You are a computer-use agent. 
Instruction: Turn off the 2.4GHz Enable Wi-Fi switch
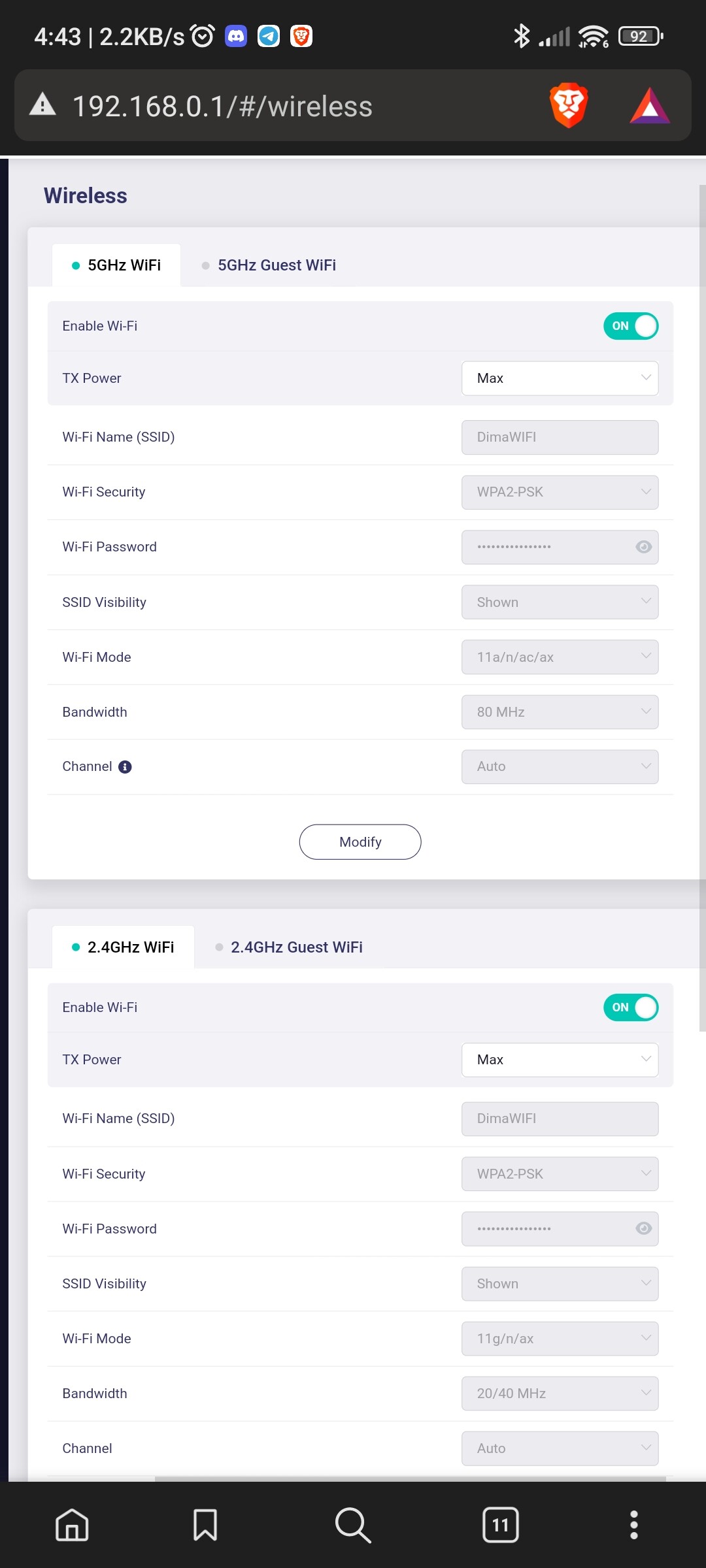pos(630,1007)
